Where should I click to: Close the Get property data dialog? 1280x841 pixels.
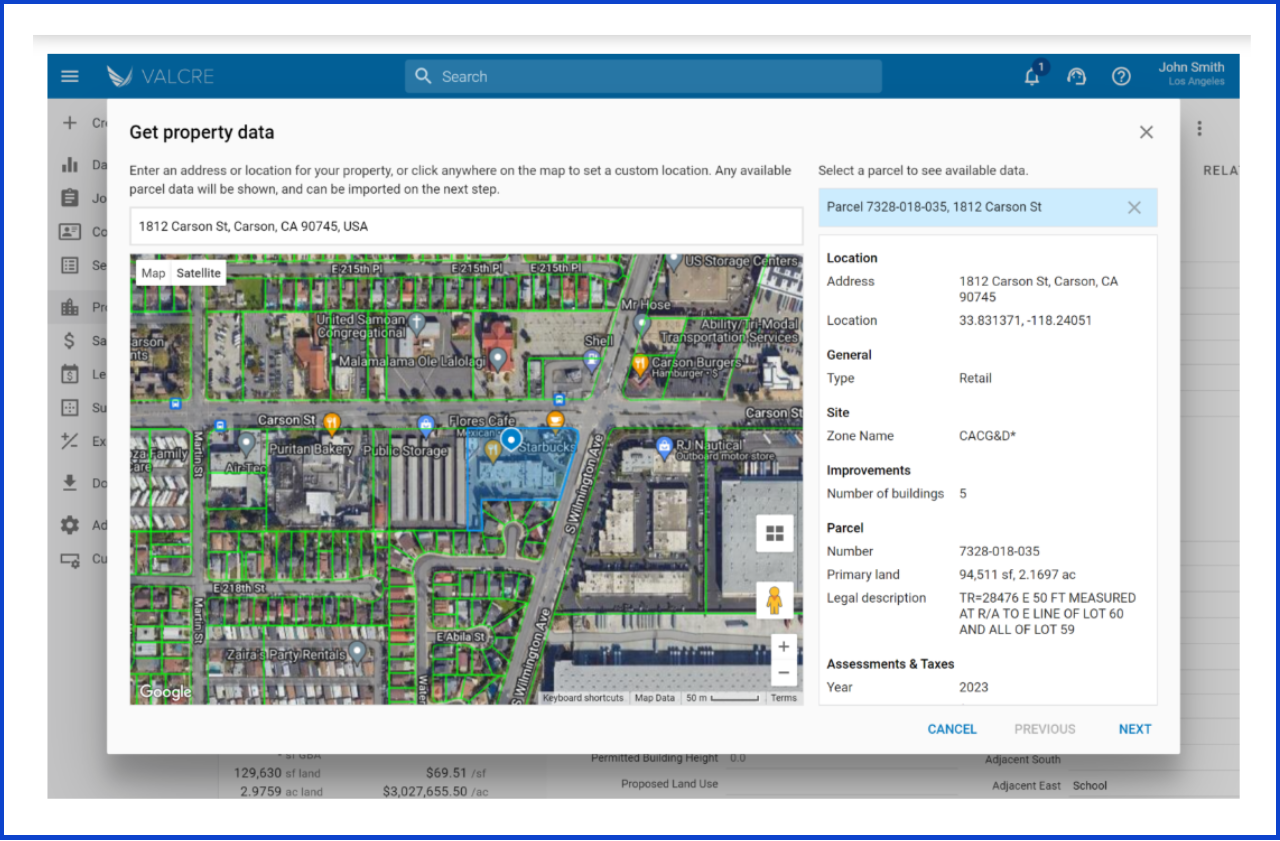coord(1146,132)
